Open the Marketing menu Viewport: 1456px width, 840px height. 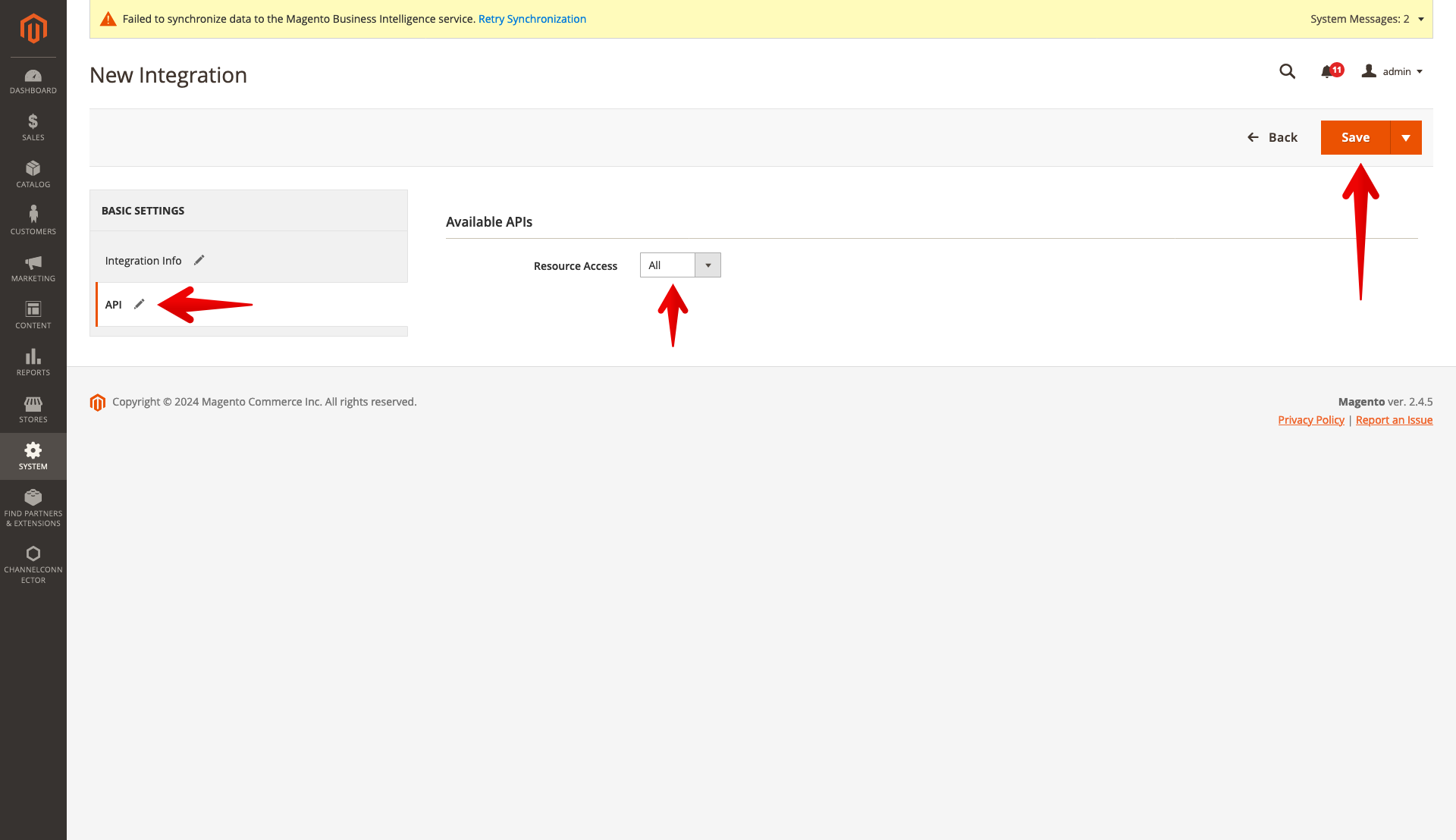point(33,269)
